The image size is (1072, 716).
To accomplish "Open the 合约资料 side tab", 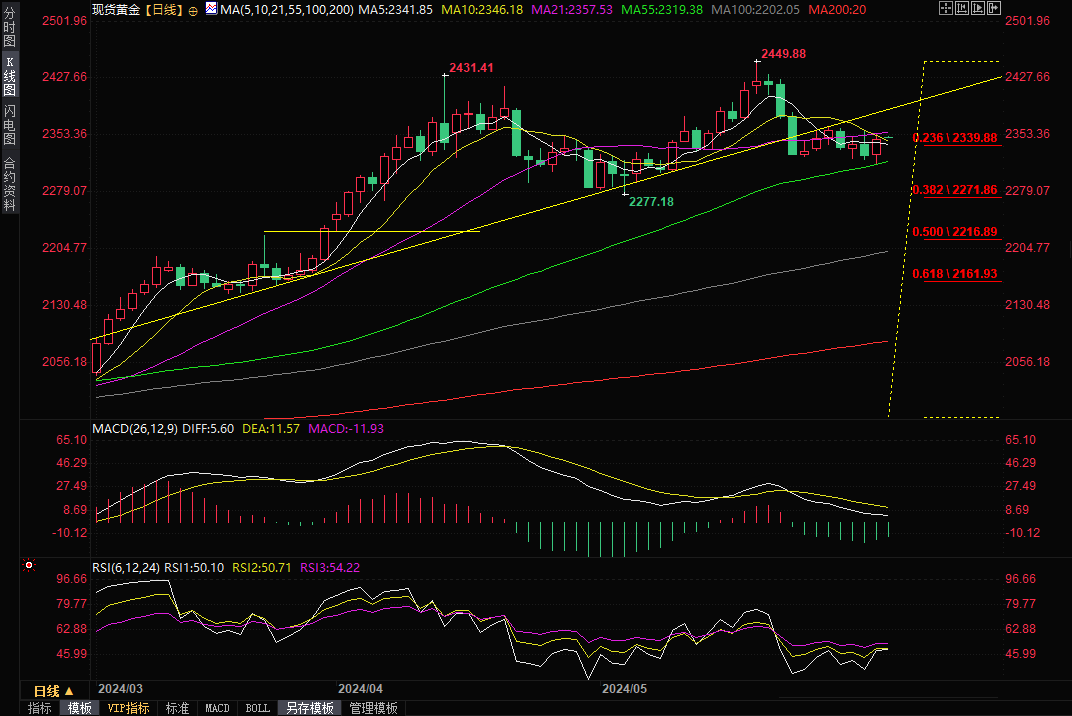I will pos(9,184).
